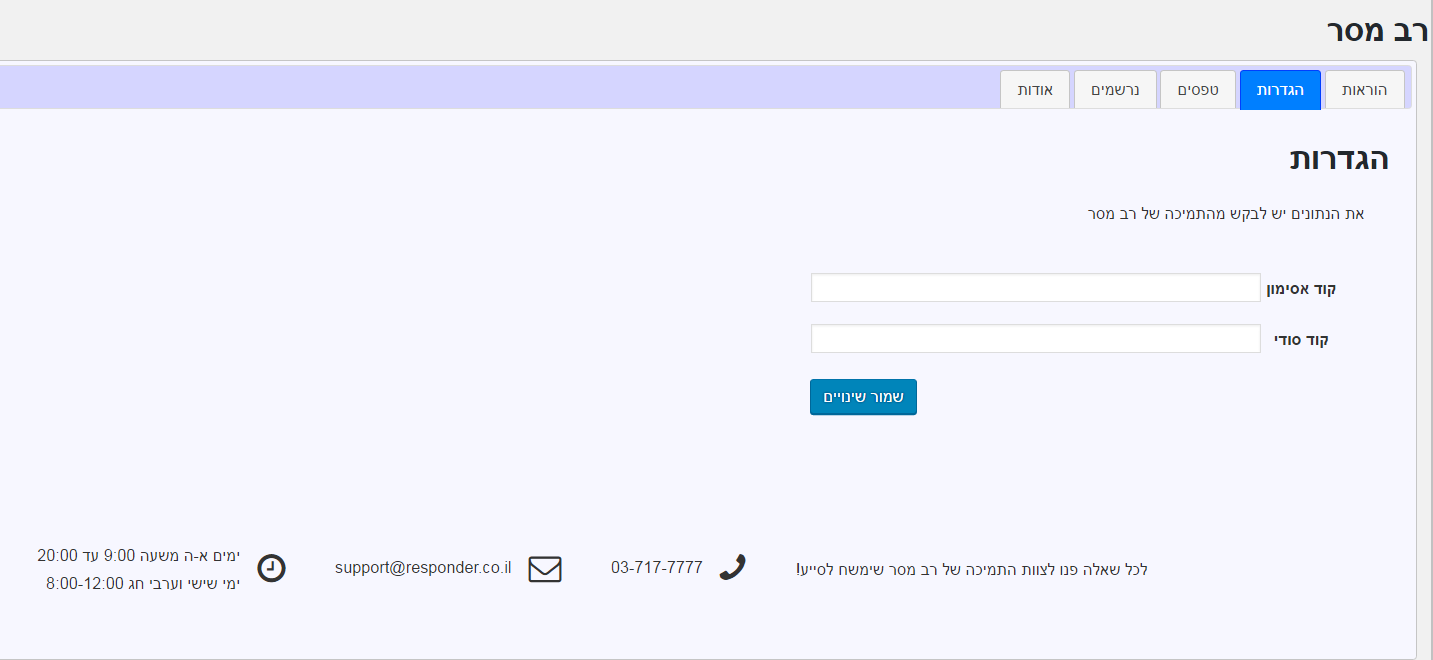Click the רב מסר page title
Image resolution: width=1433 pixels, height=660 pixels.
pyautogui.click(x=1376, y=30)
